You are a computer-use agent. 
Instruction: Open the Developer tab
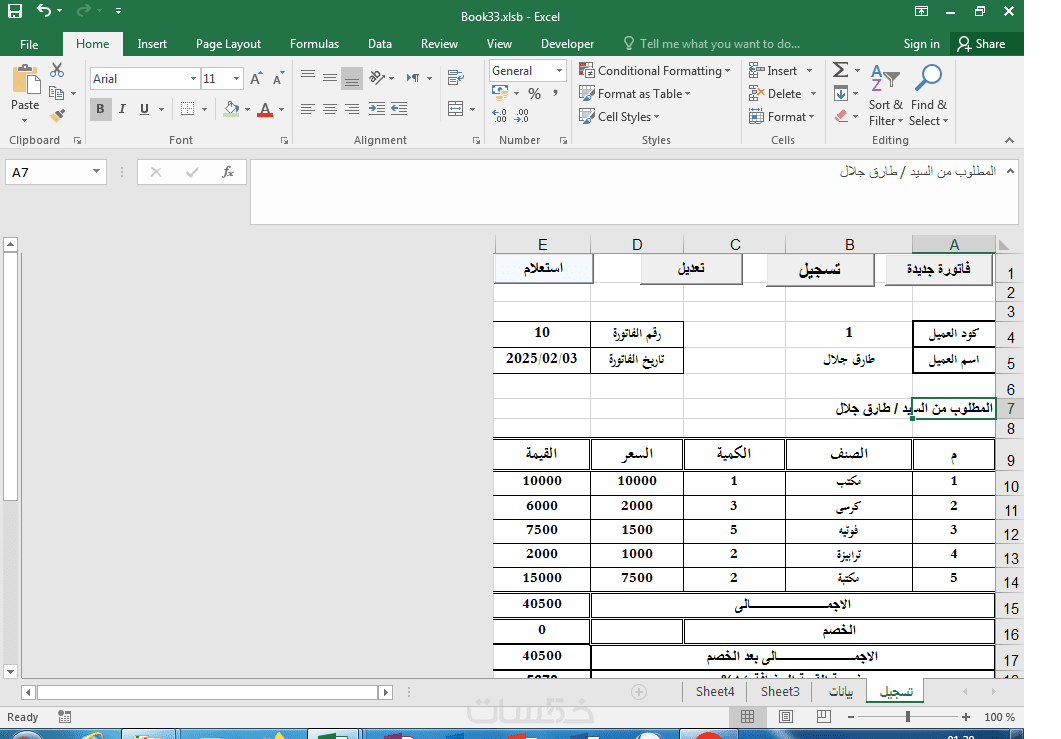click(567, 44)
